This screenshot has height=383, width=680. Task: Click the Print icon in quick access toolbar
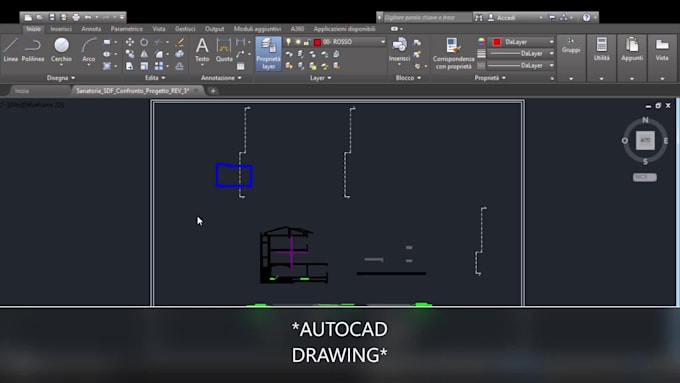[x=76, y=17]
